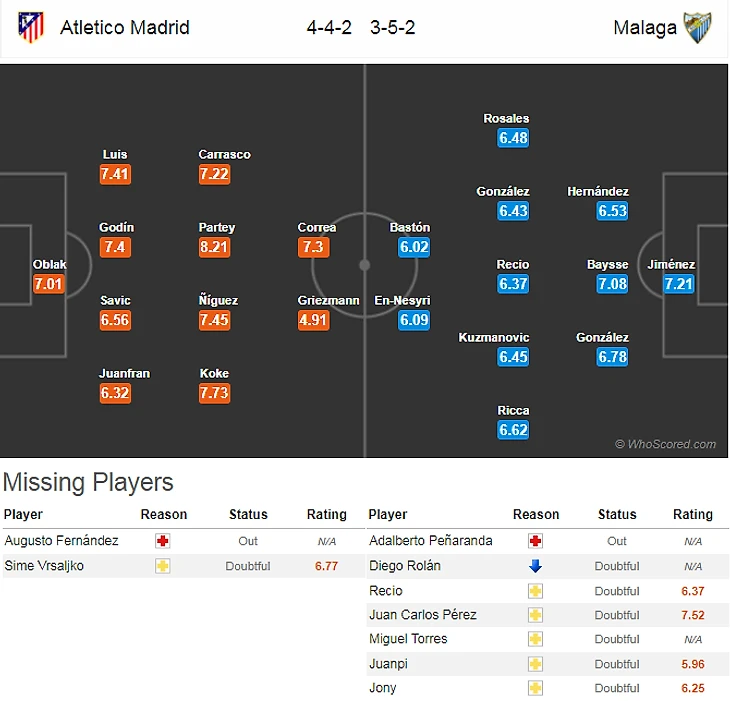Screen dimensions: 730x701
Task: Click Jiménez's 7.21 goalkeeper rating badge
Action: tap(678, 284)
